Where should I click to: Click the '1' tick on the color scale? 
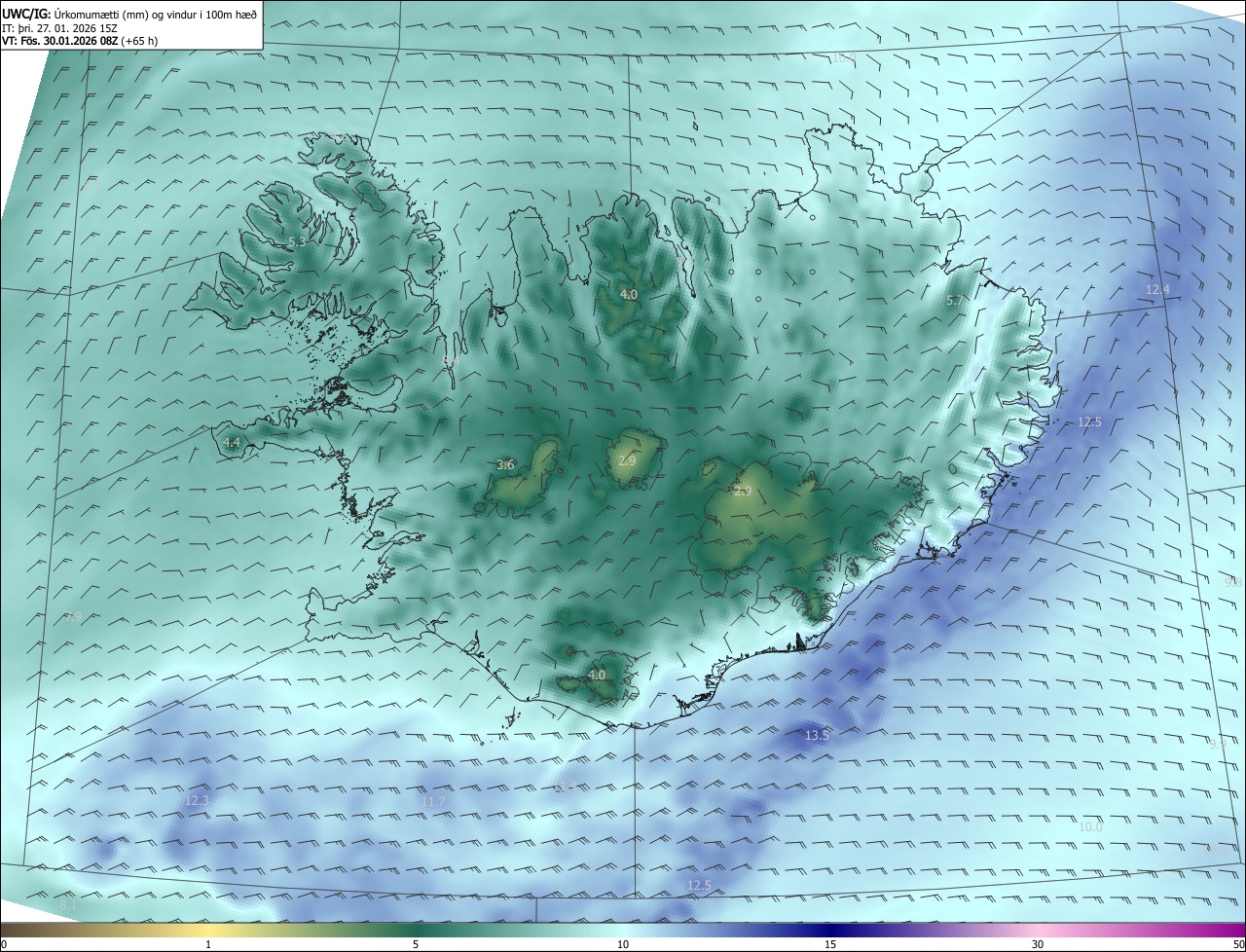(208, 944)
